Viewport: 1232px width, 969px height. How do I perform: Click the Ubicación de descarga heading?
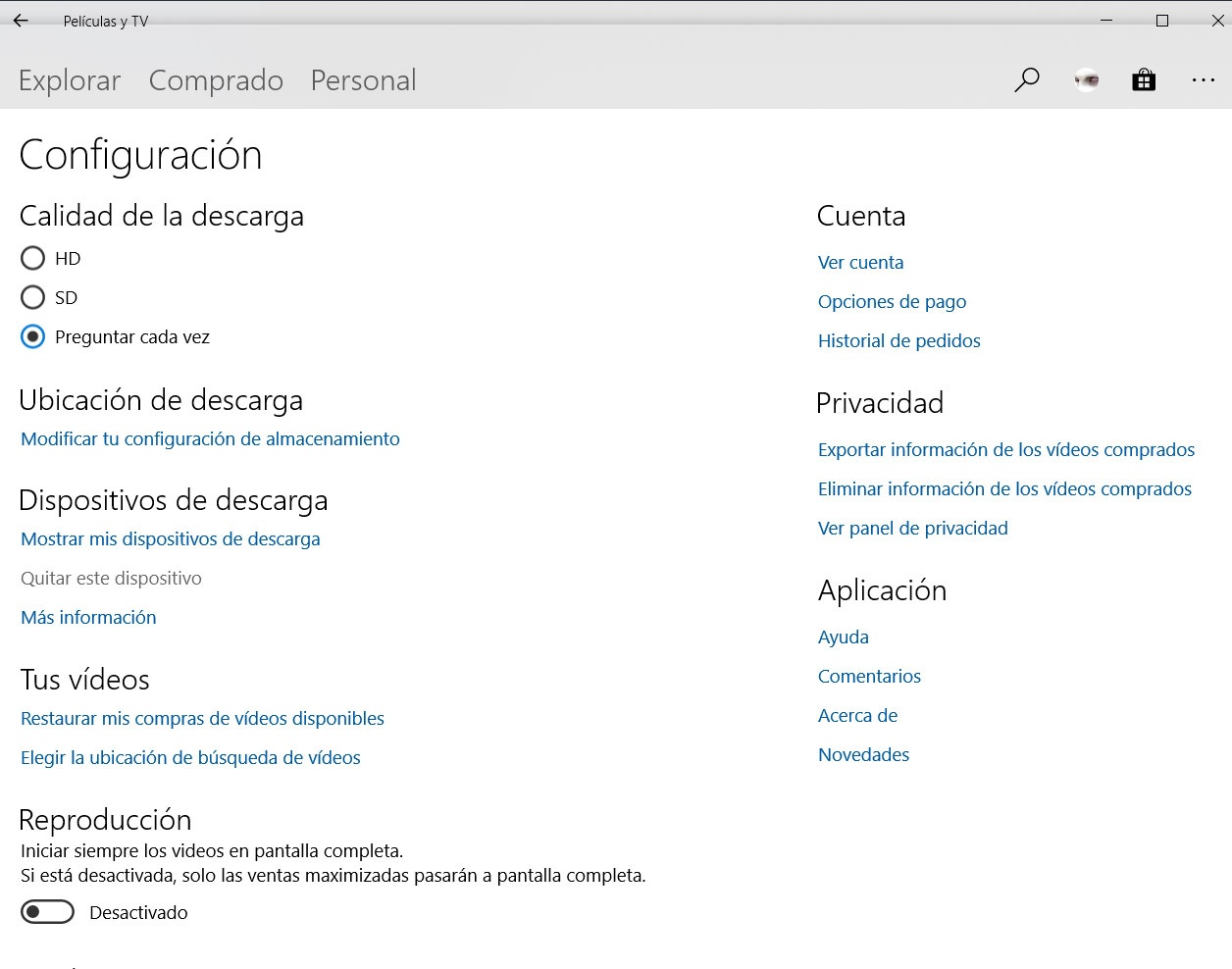tap(161, 400)
